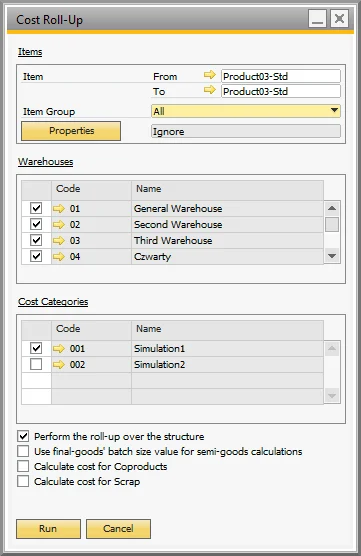Select the Simulation2 name cell
Viewport: 361px width, 556px height.
[x=227, y=365]
